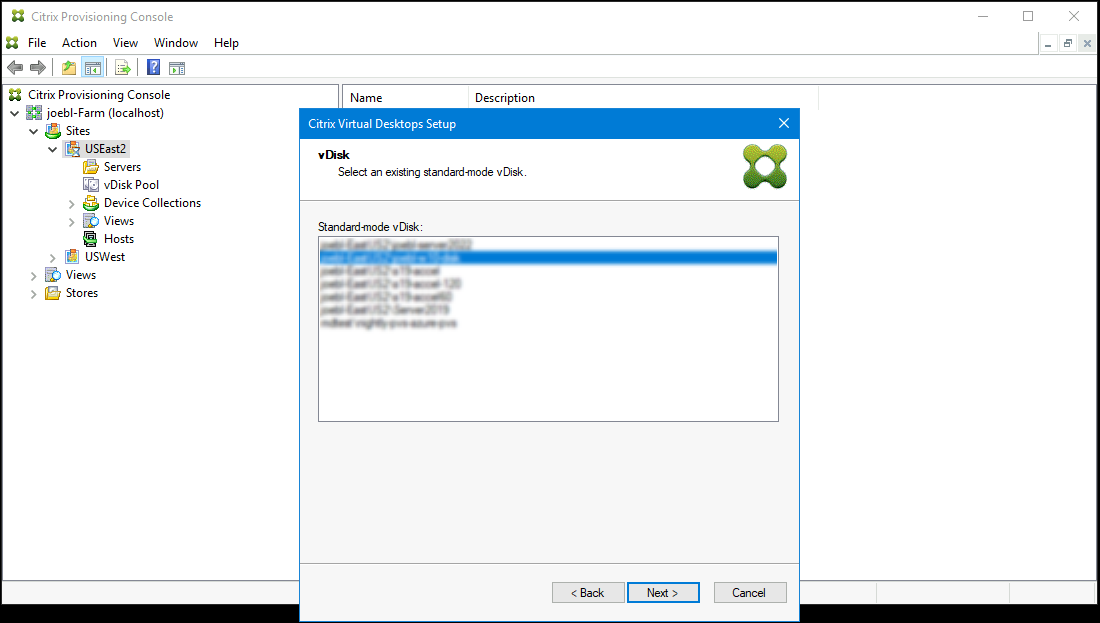Open Help using the question mark icon
1100x623 pixels.
(152, 67)
